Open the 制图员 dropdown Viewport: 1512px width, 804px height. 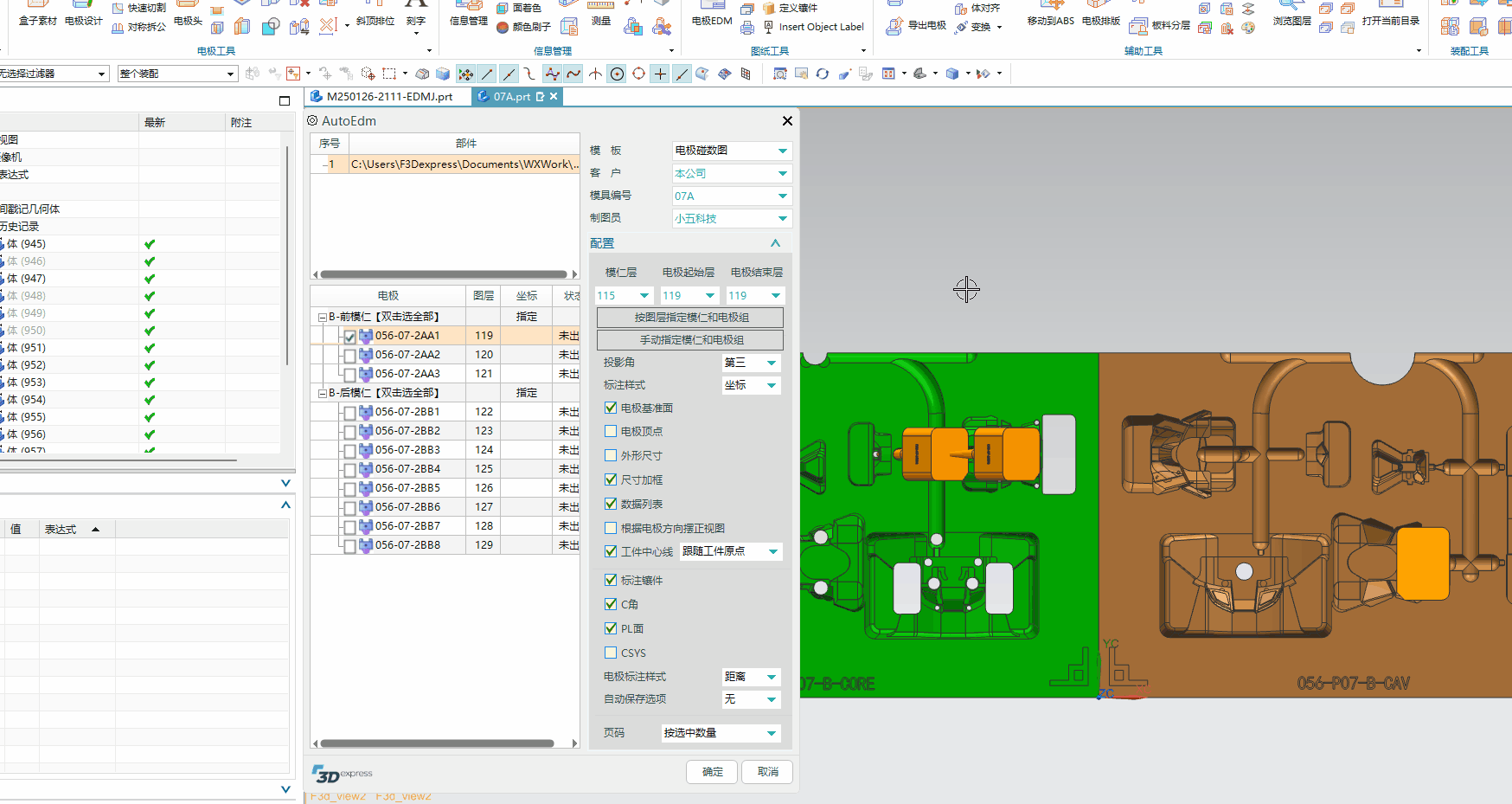(x=732, y=218)
